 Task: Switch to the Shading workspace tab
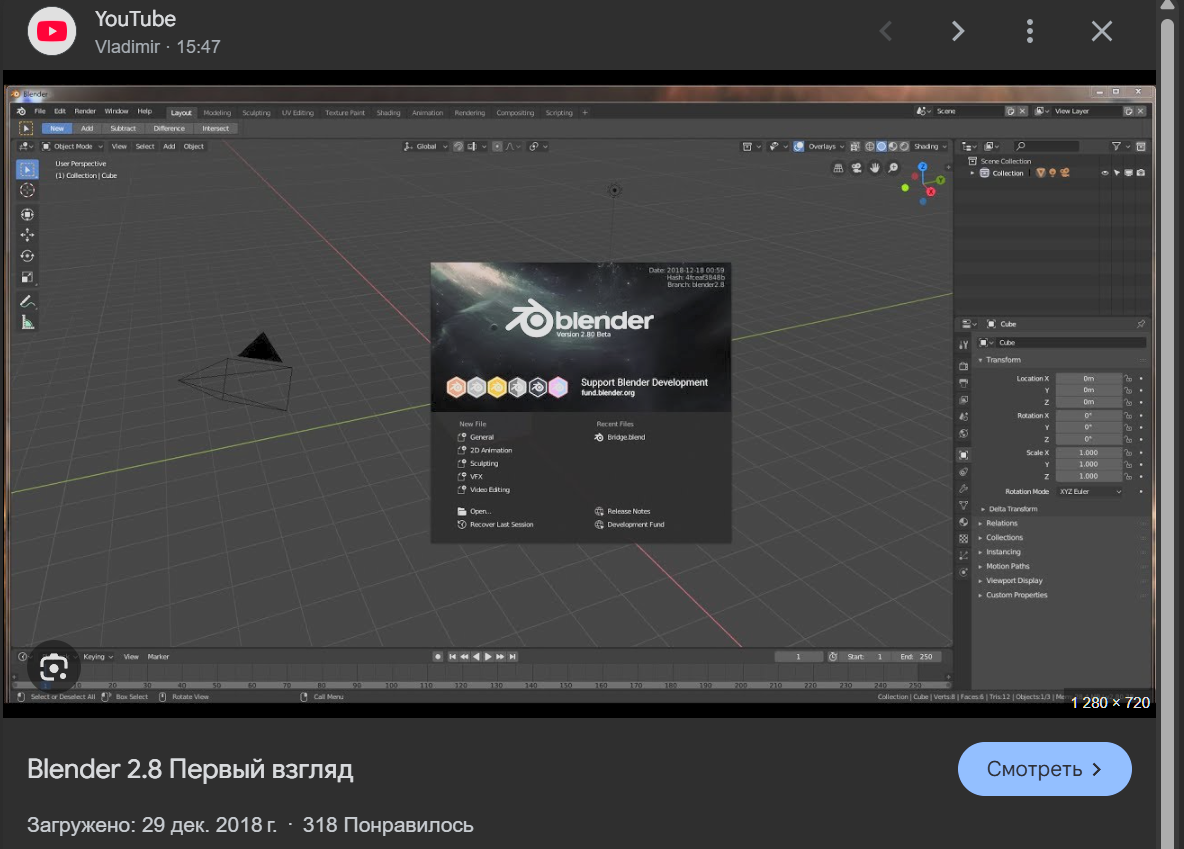pos(388,113)
